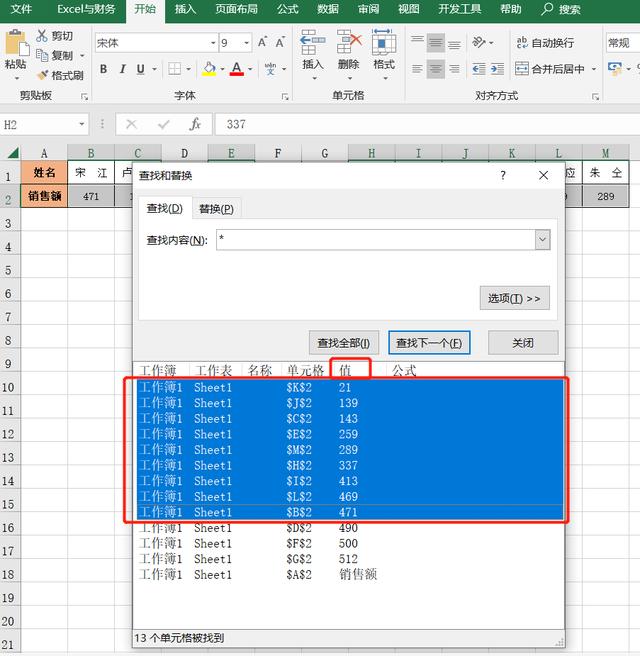Click the Delete cells icon
This screenshot has height=656, width=640.
[x=349, y=42]
